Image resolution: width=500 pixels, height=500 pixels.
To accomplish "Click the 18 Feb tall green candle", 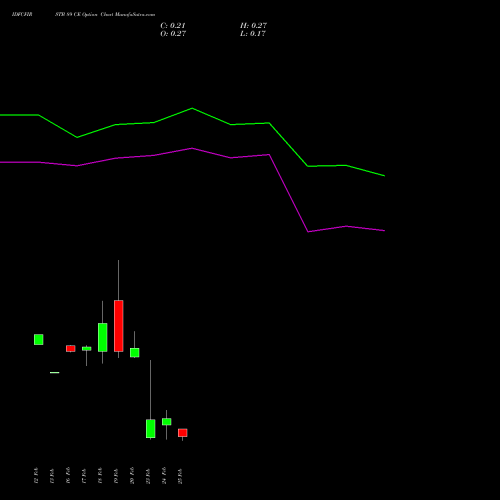I will [x=103, y=337].
